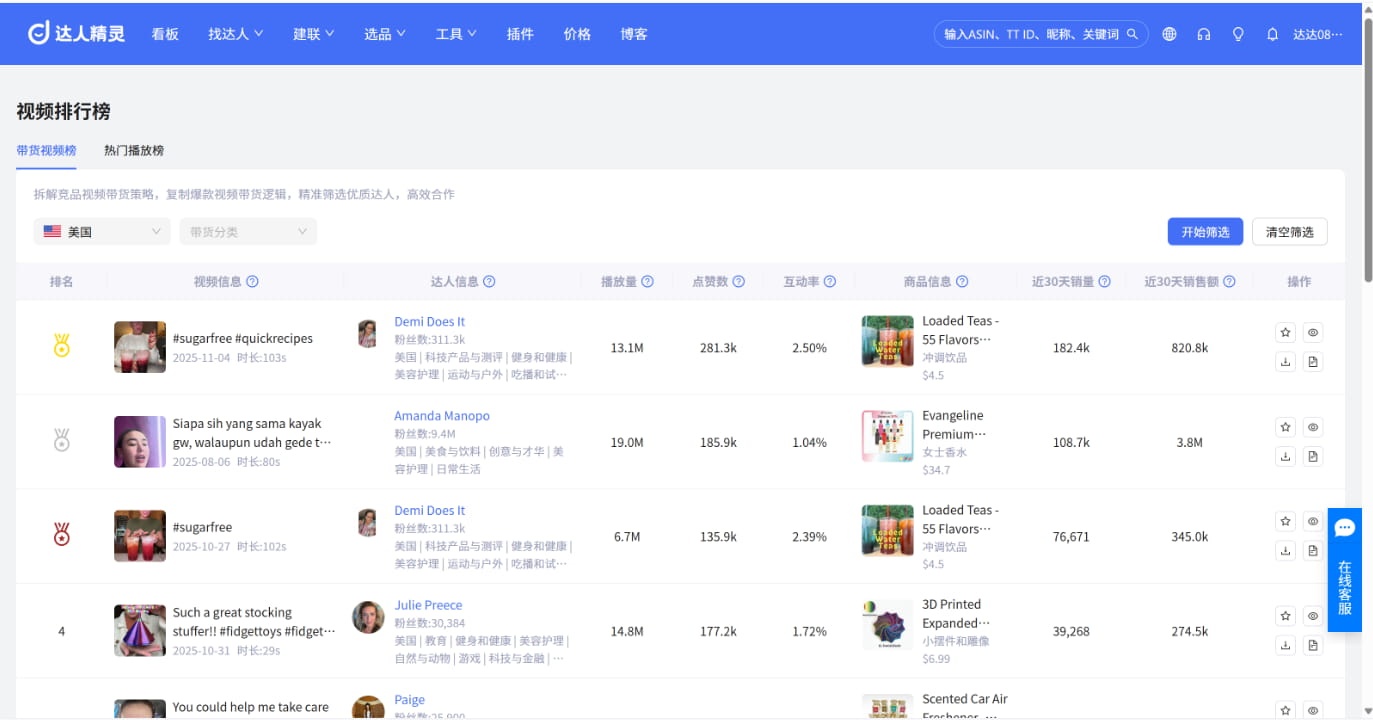Click the download icon on Demi Does It's row
This screenshot has width=1373, height=720.
pos(1285,361)
